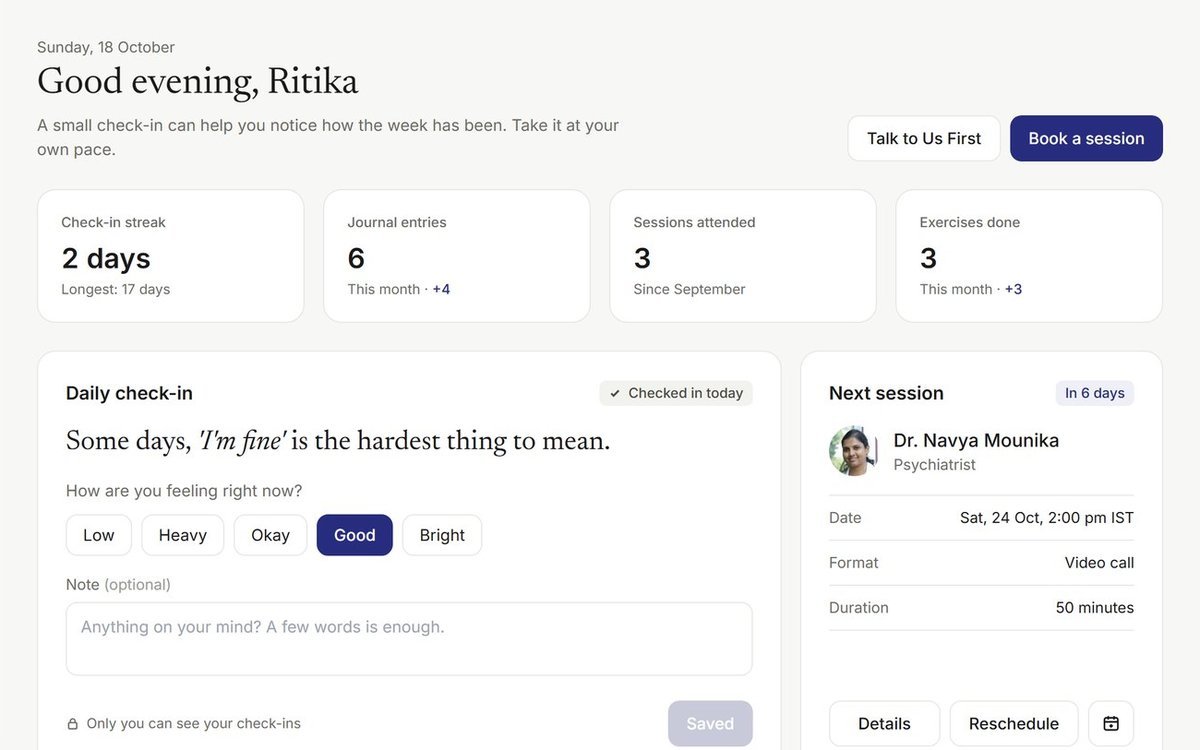Click the Saved button
The image size is (1200, 750).
pos(710,723)
